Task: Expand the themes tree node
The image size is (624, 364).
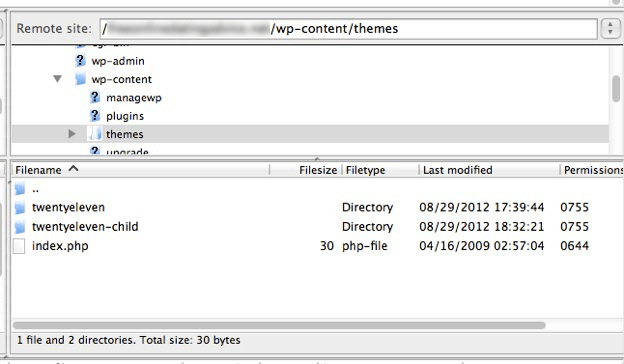Action: click(72, 134)
